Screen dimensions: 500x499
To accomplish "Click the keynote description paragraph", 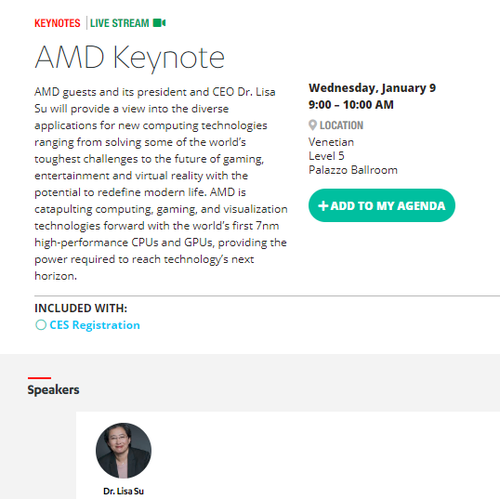I will tap(161, 184).
